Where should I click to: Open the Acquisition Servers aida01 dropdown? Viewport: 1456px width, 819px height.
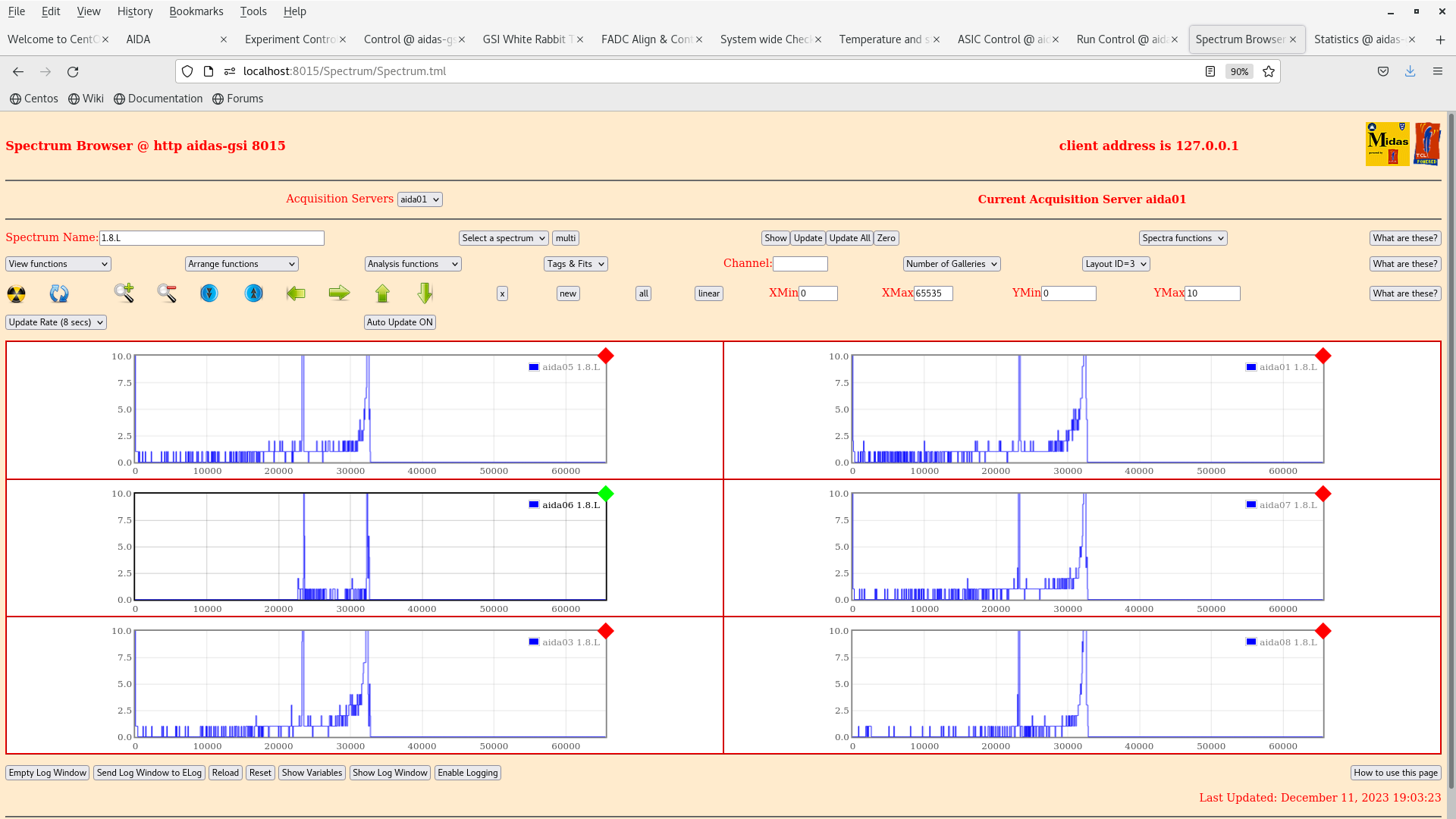(x=419, y=199)
